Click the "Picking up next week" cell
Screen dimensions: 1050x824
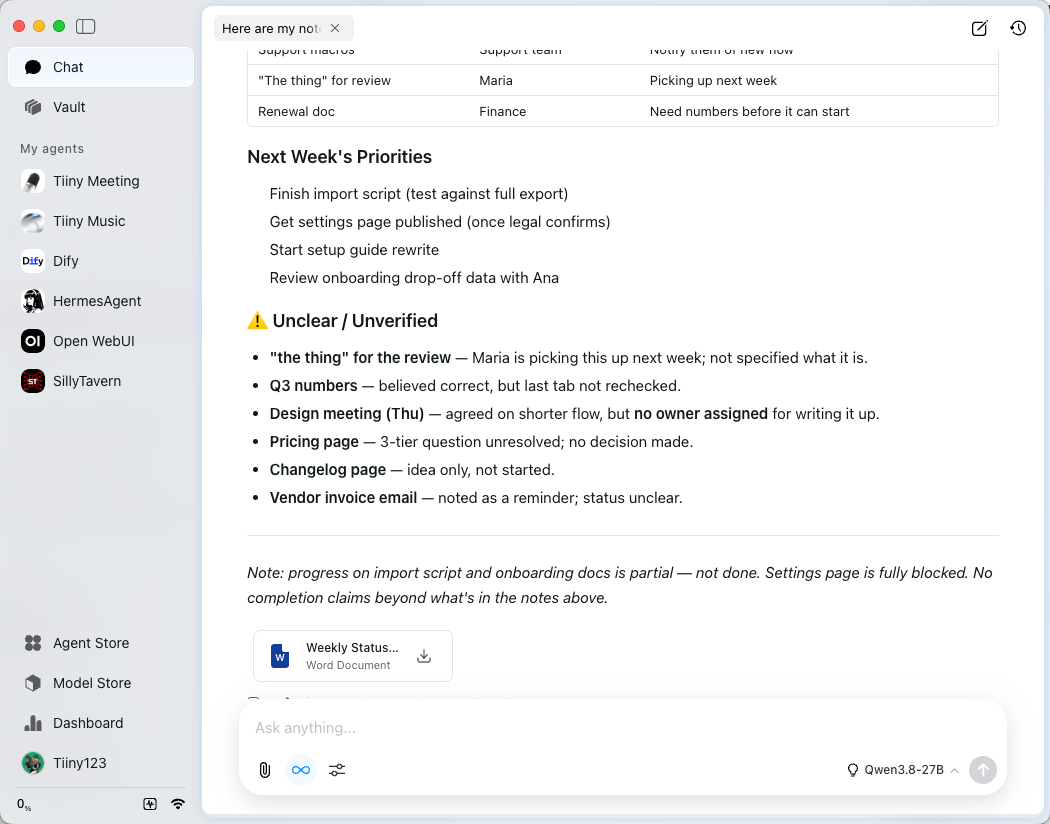[713, 80]
